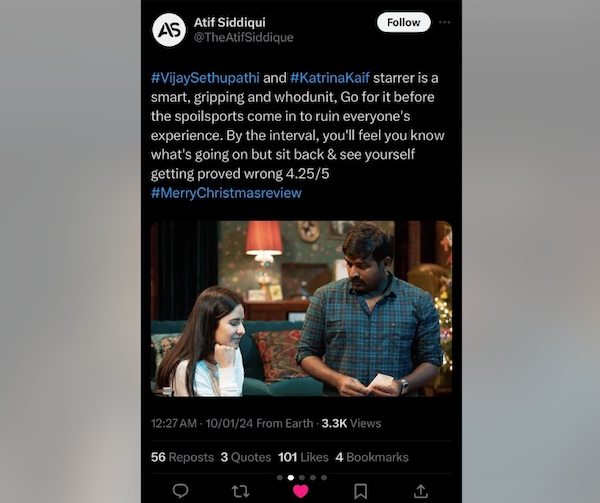View the 3 Quotes list
The width and height of the screenshot is (600, 503).
coord(246,457)
